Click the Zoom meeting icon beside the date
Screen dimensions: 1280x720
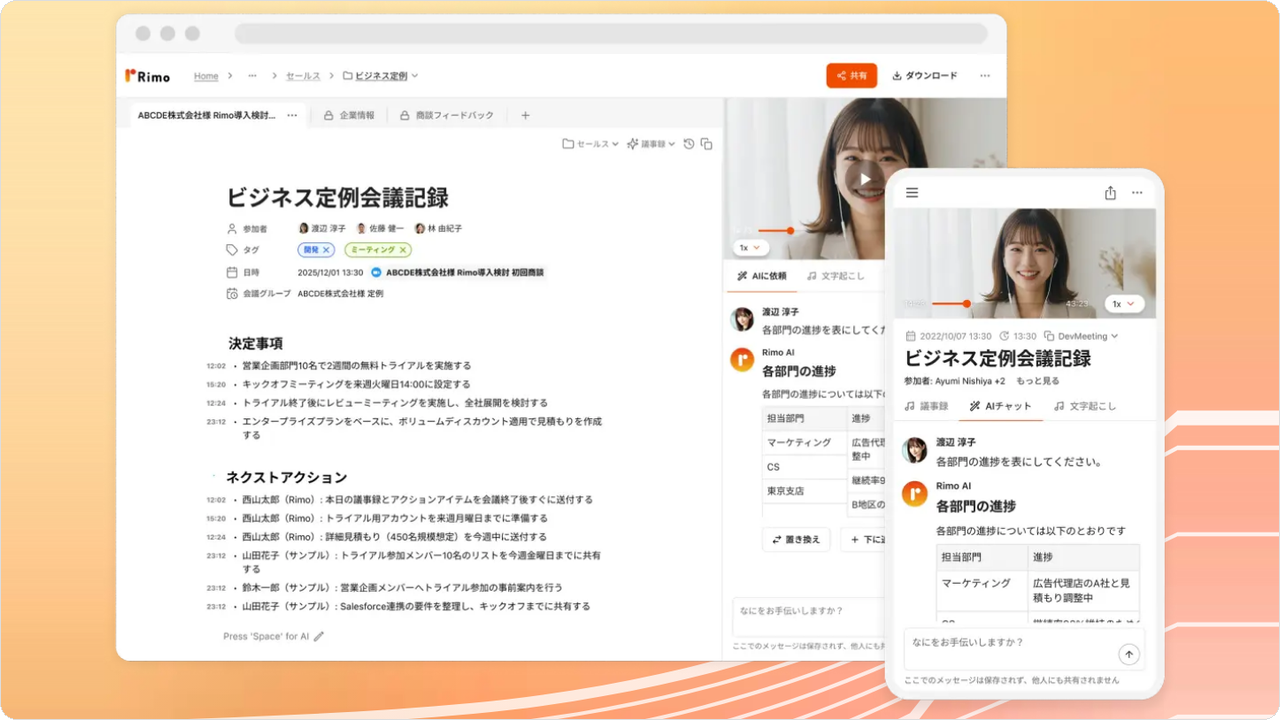pyautogui.click(x=376, y=272)
